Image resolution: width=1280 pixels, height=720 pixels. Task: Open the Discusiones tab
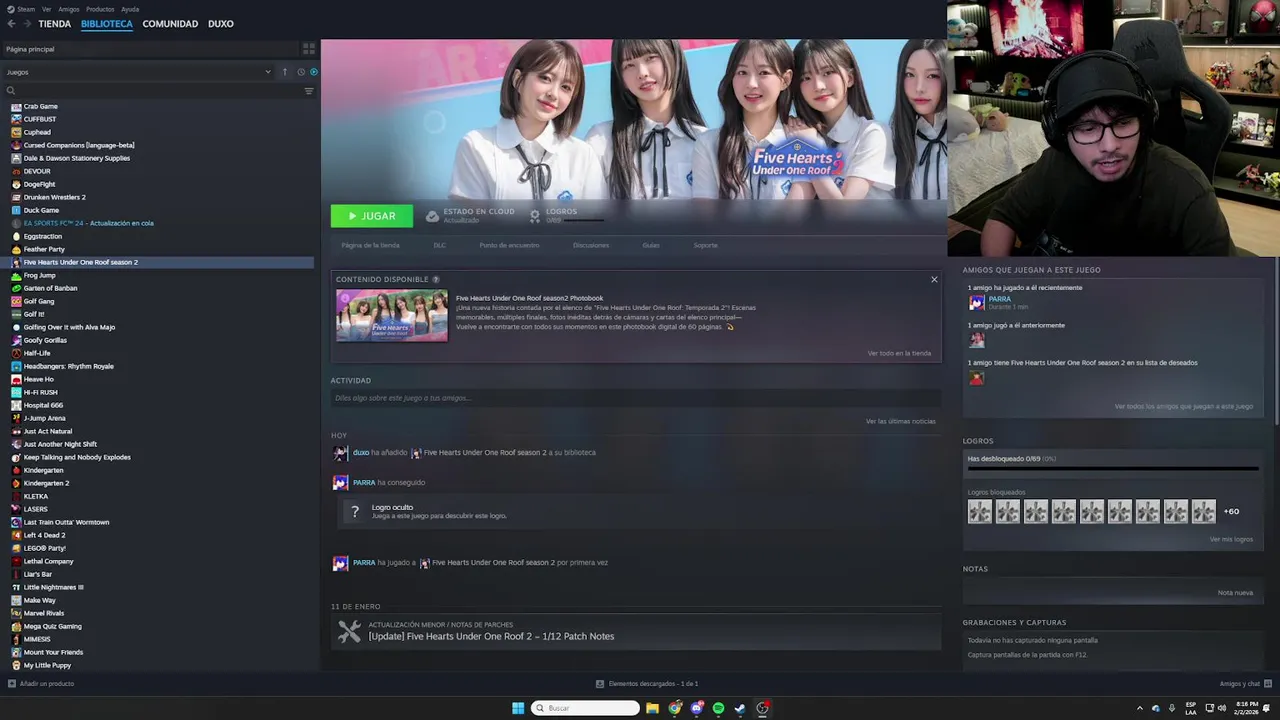click(x=591, y=245)
